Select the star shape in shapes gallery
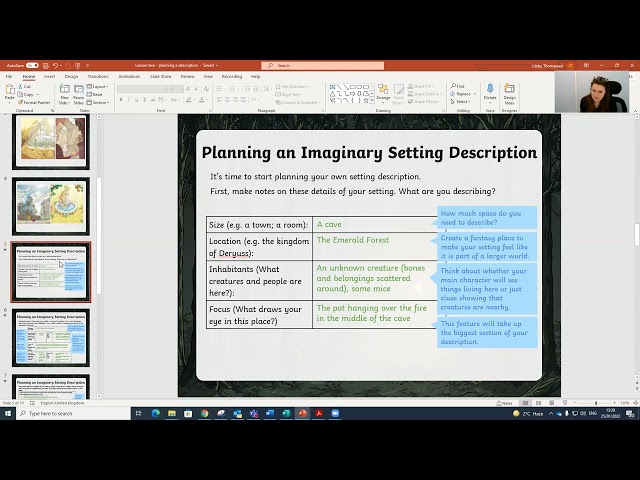 point(366,100)
